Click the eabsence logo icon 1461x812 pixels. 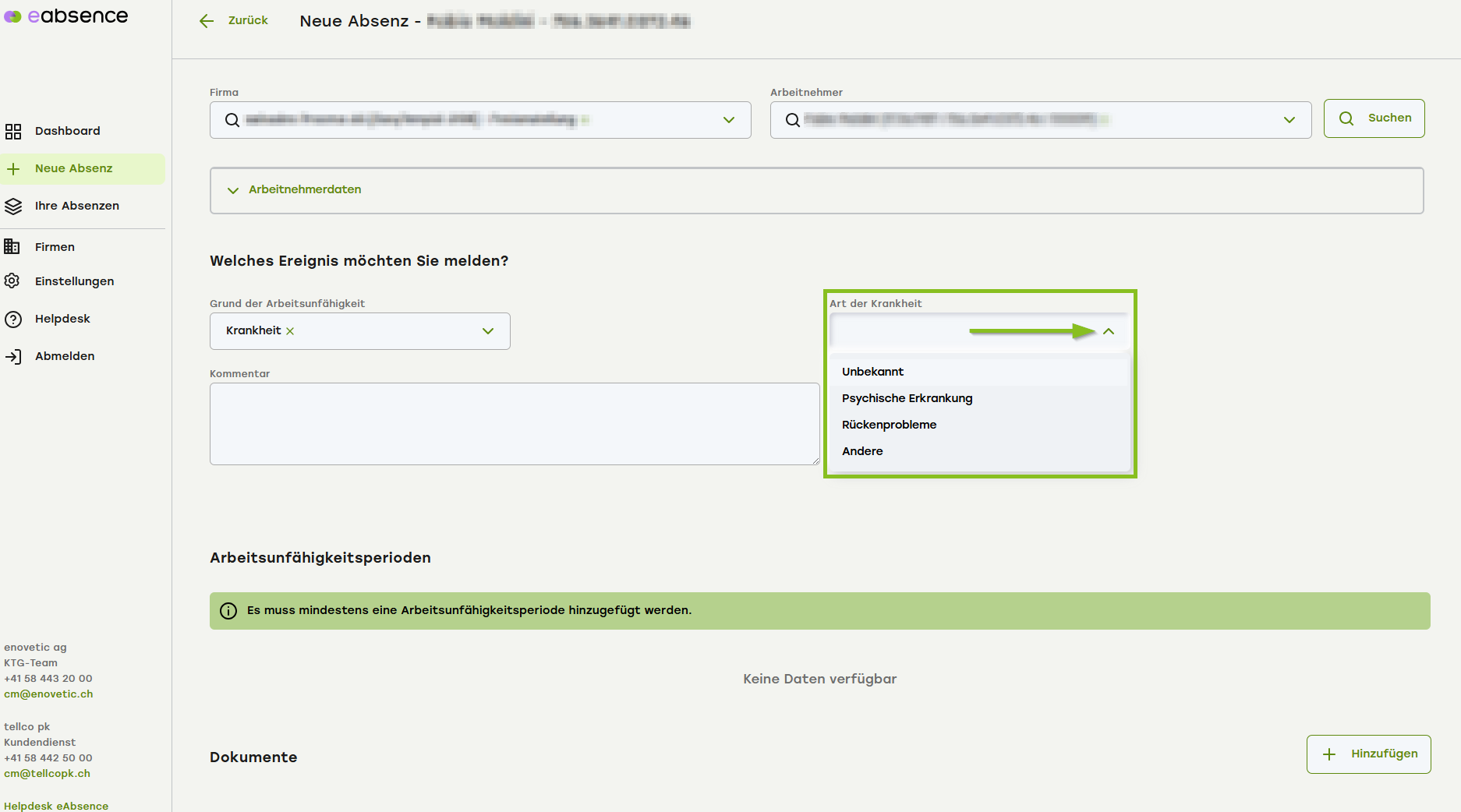(13, 16)
